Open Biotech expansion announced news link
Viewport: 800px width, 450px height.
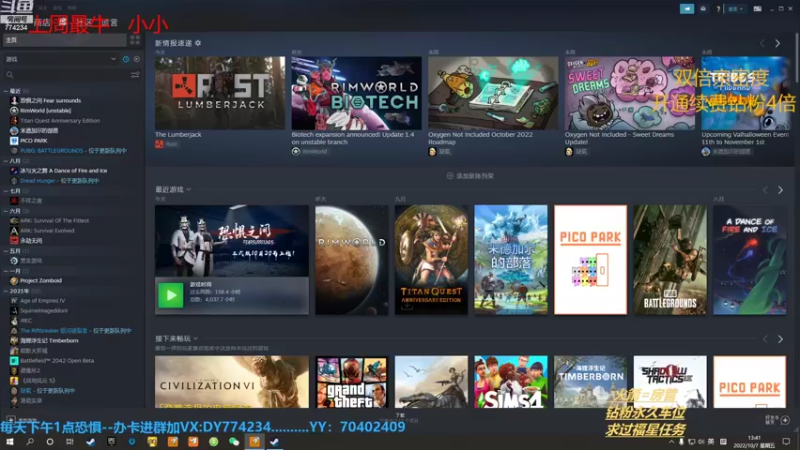353,138
